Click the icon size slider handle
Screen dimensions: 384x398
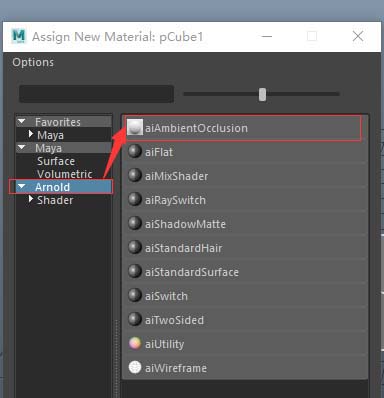pyautogui.click(x=263, y=94)
